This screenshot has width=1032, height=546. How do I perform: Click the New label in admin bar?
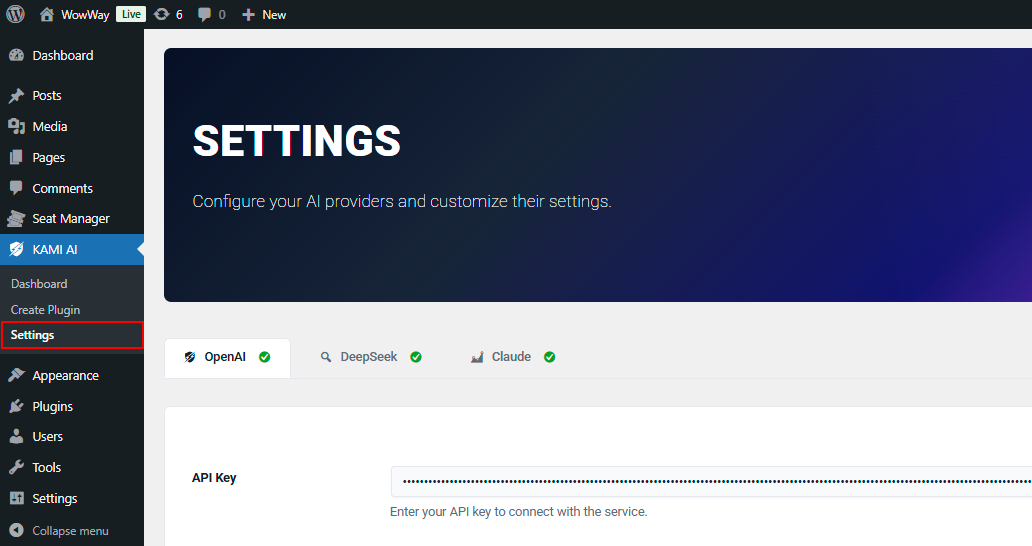pos(274,14)
